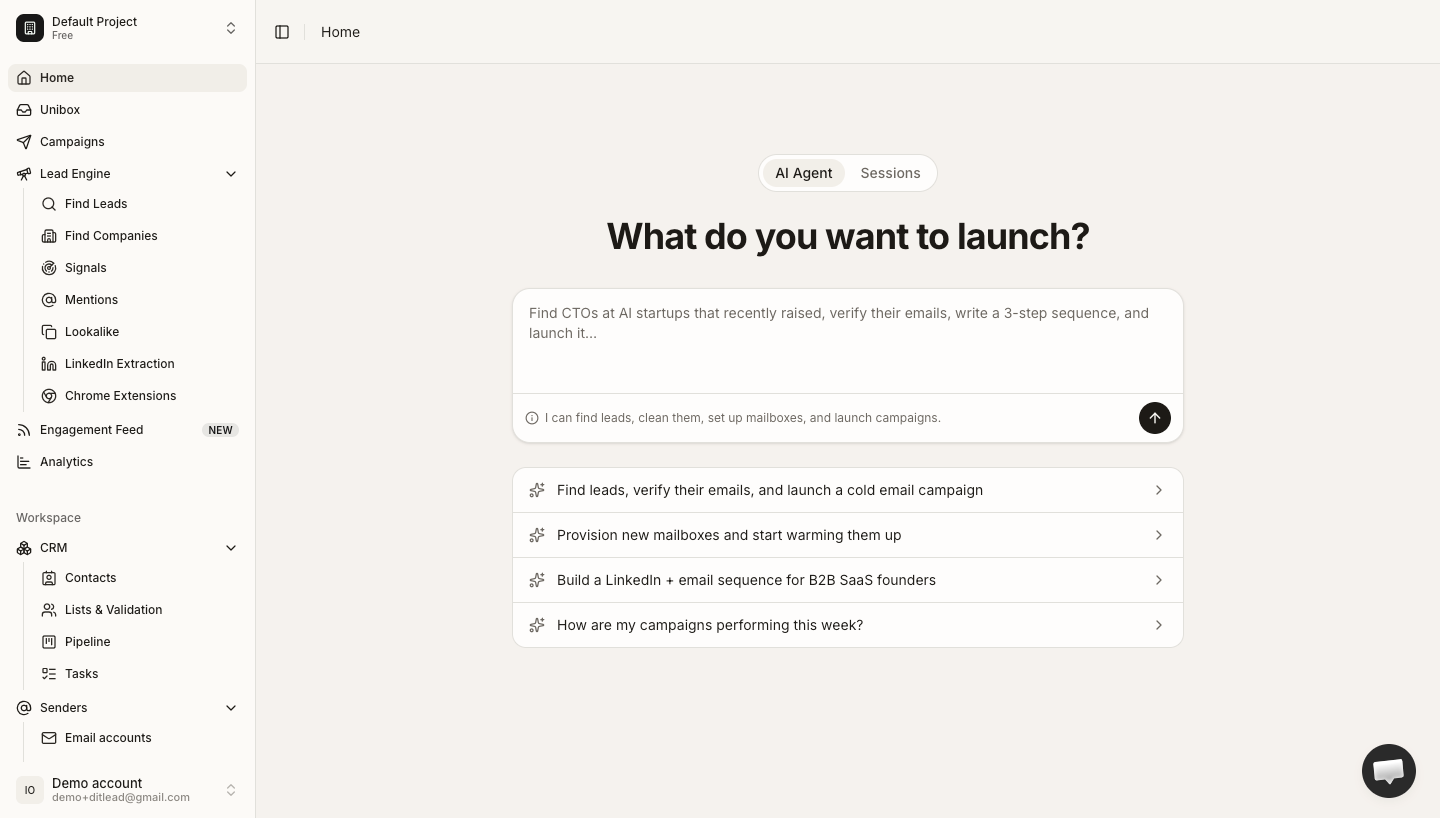Click chevron on cold email campaign row
This screenshot has width=1440, height=818.
click(1159, 490)
